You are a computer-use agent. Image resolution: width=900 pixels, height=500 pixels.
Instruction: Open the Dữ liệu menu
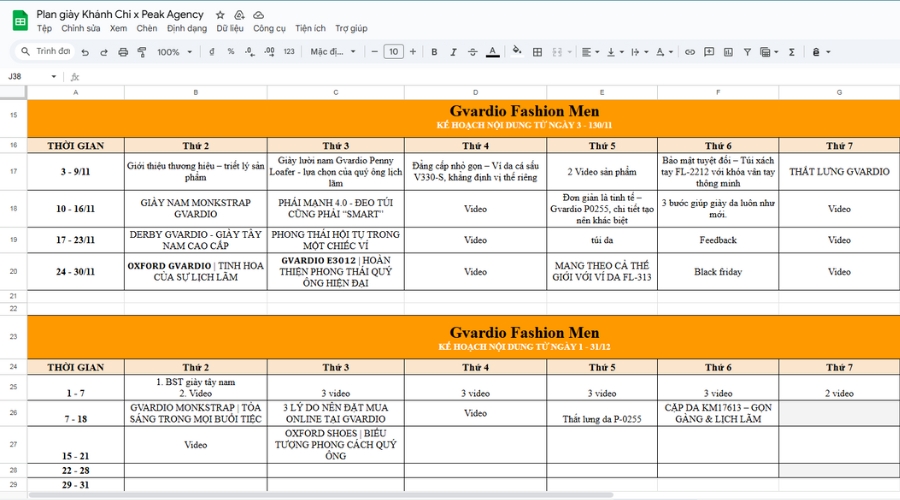point(230,29)
